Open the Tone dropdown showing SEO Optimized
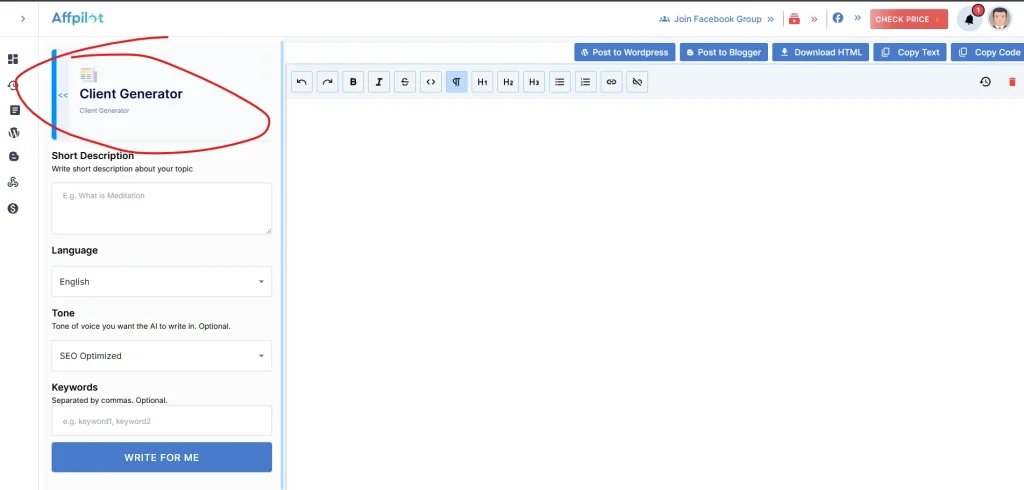 tap(161, 356)
